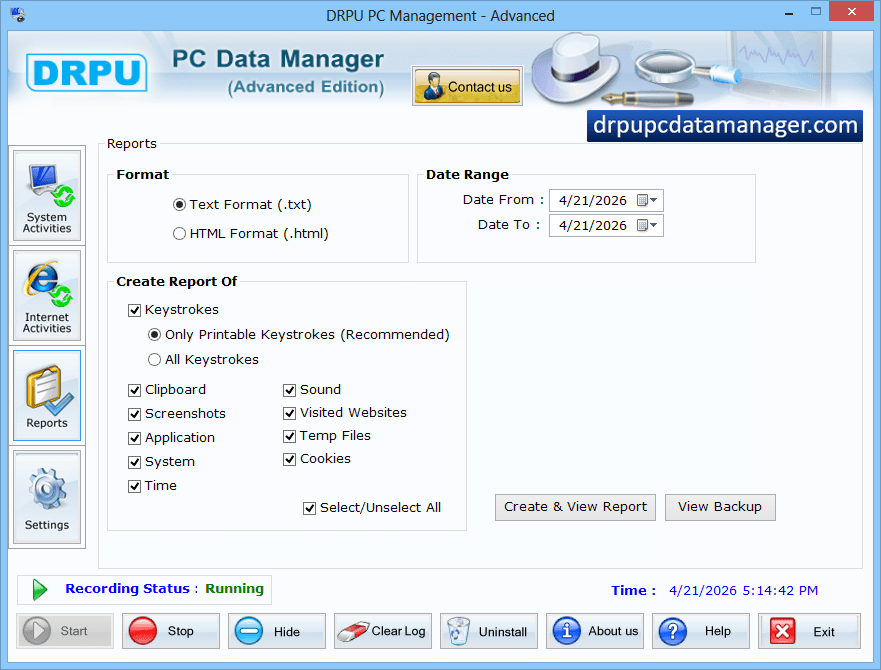Maximize the DRPU PC Management window
881x670 pixels.
point(816,11)
